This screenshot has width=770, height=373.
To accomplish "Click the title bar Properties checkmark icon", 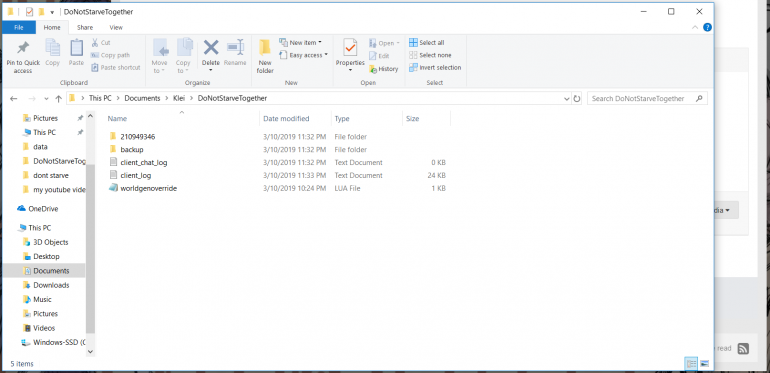I will point(29,12).
